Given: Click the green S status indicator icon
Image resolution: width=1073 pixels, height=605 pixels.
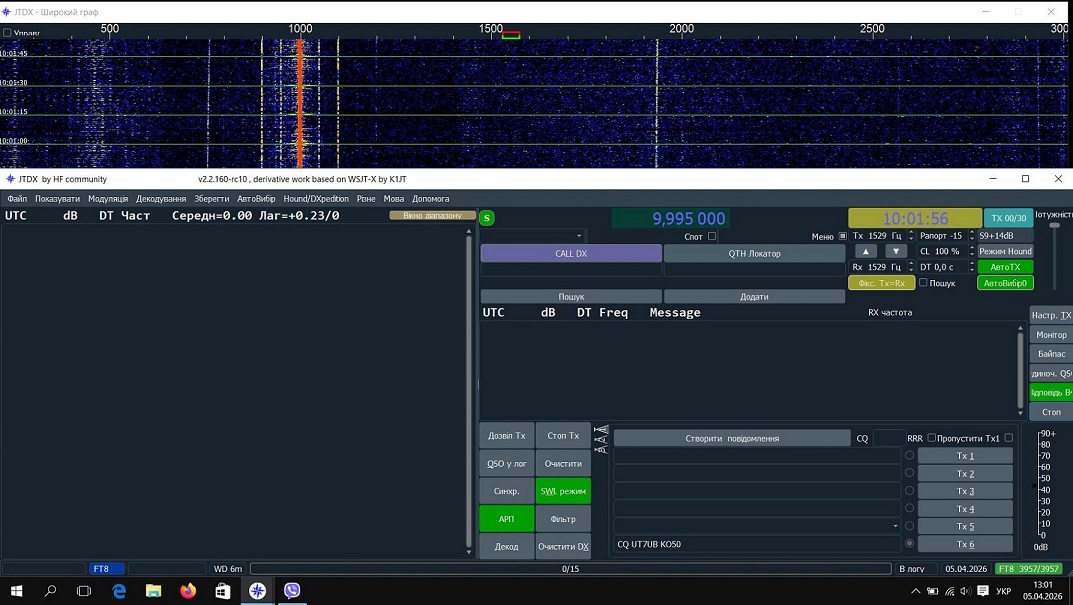Looking at the screenshot, I should [487, 218].
